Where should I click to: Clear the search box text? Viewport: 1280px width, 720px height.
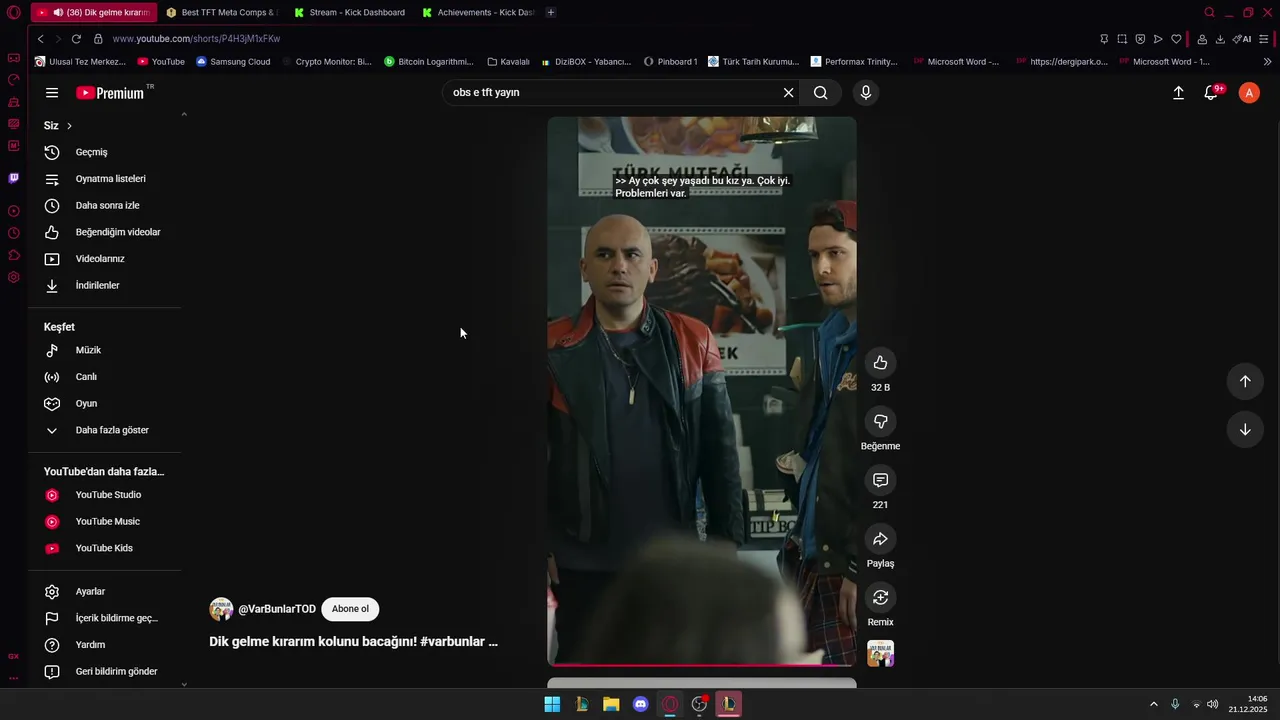click(x=788, y=93)
